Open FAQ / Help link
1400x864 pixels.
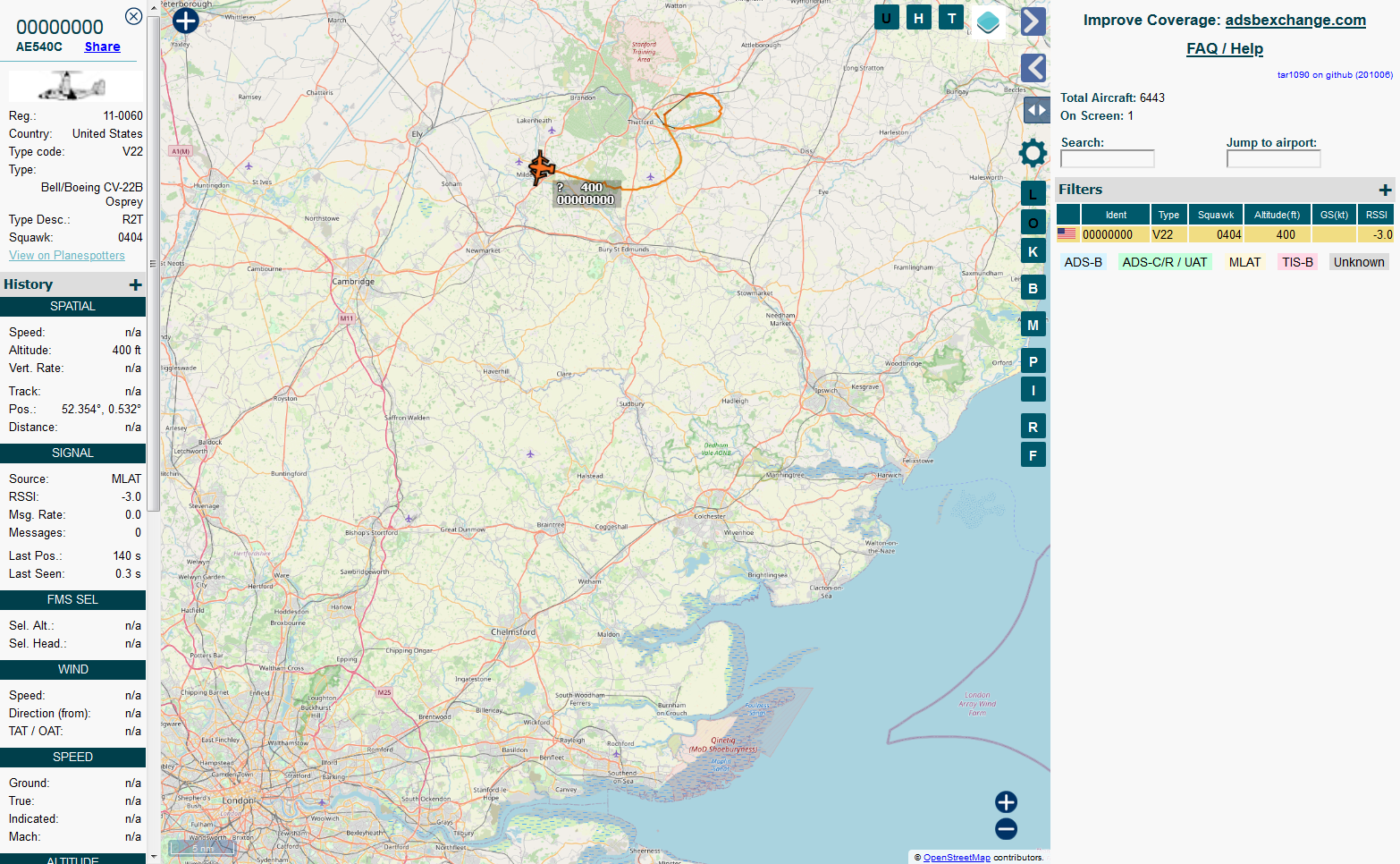point(1225,48)
